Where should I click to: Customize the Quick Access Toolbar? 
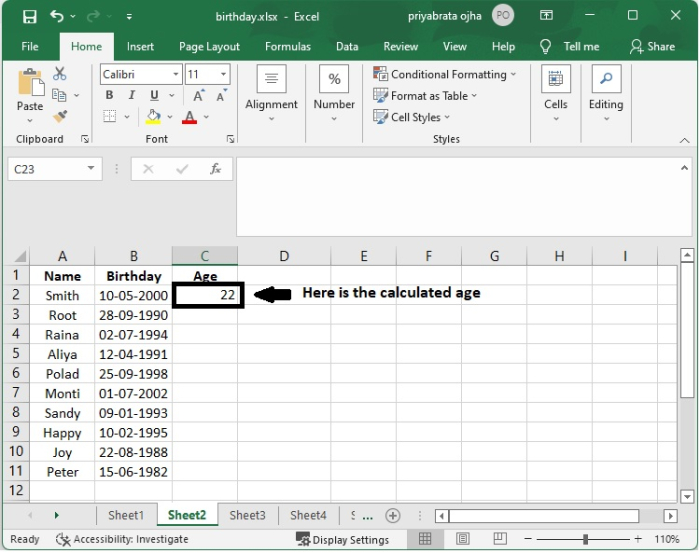click(x=129, y=17)
